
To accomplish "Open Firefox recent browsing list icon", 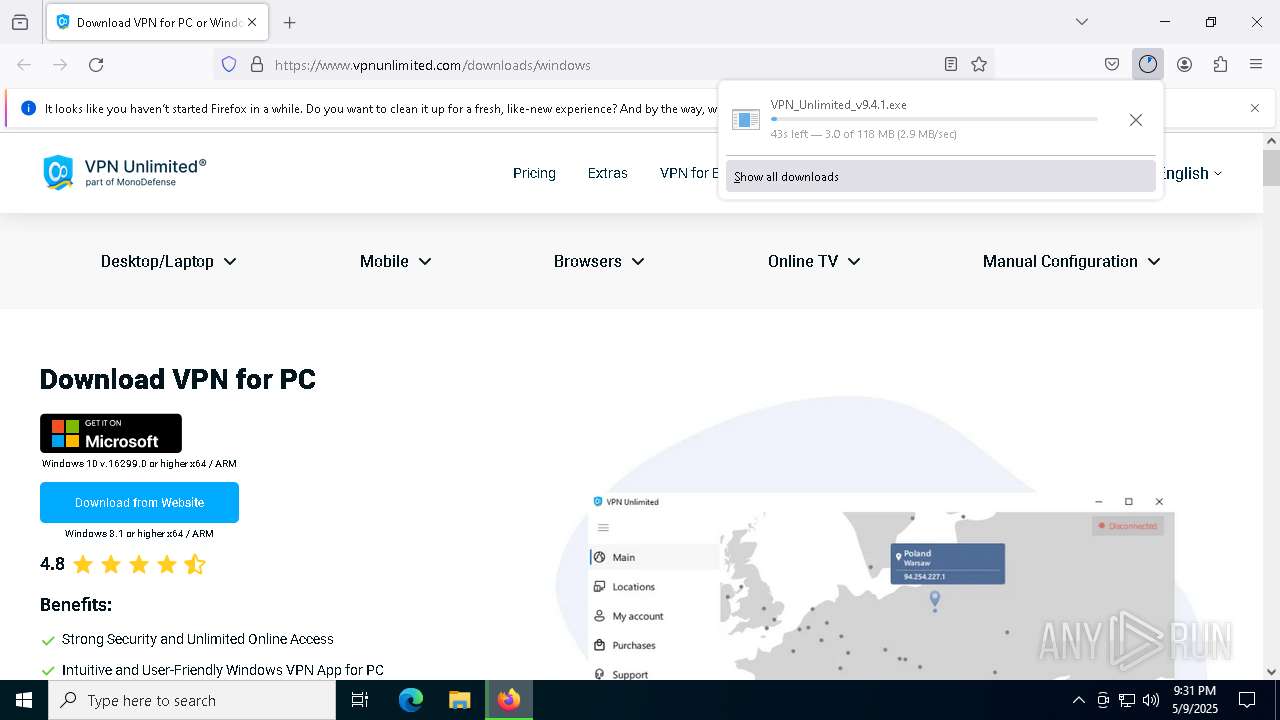I will pos(20,22).
